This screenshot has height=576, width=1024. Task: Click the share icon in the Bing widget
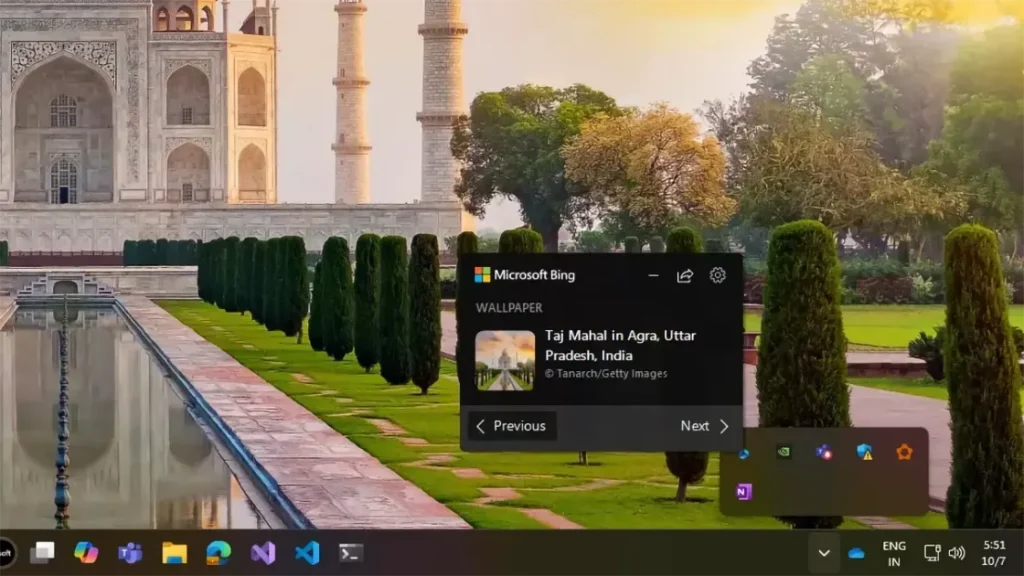tap(684, 275)
